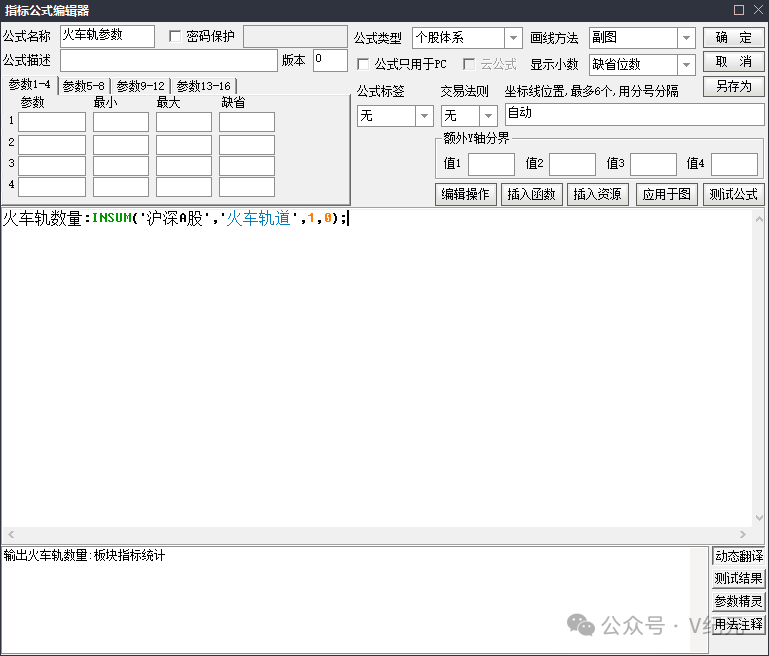Viewport: 769px width, 656px height.
Task: Expand 交易法则 dropdown showing 无
Action: coord(488,116)
